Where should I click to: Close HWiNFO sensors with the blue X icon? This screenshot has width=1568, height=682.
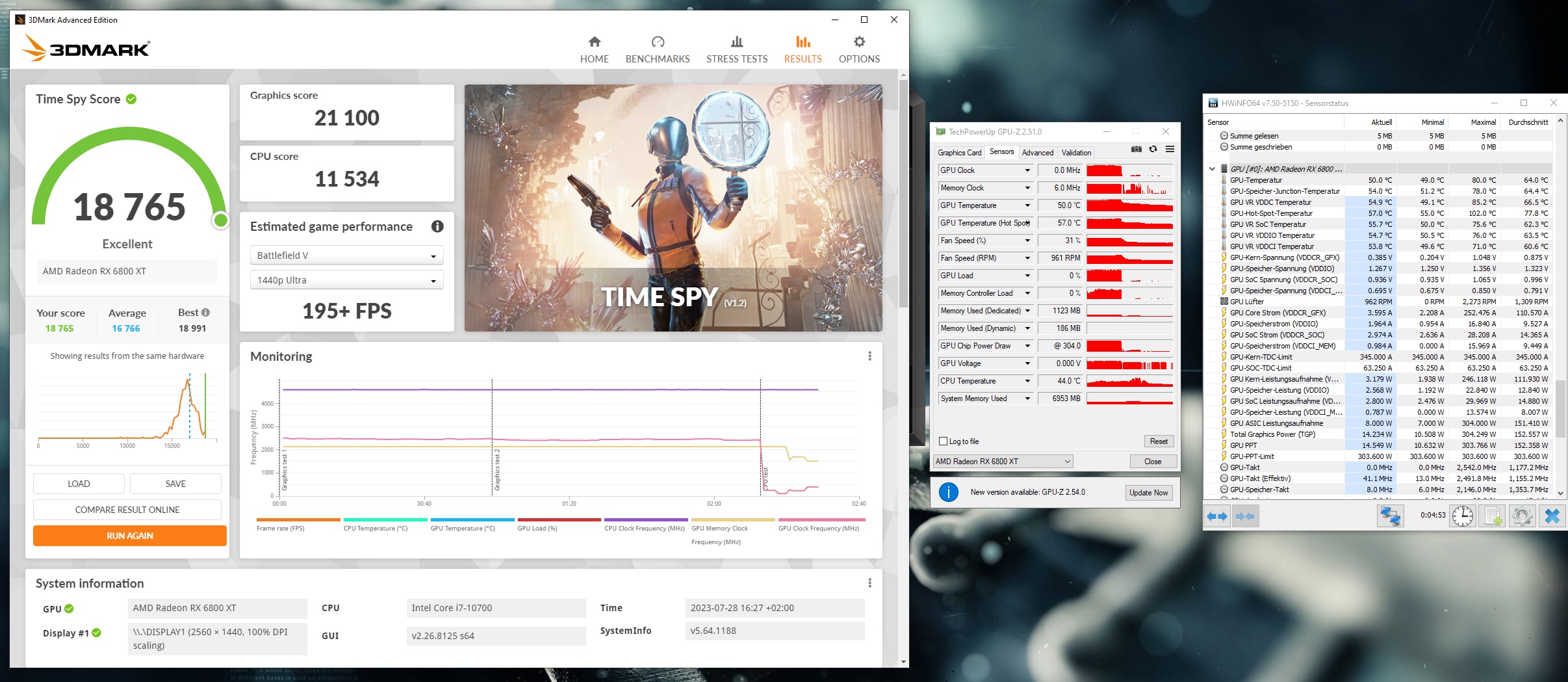pos(1552,516)
